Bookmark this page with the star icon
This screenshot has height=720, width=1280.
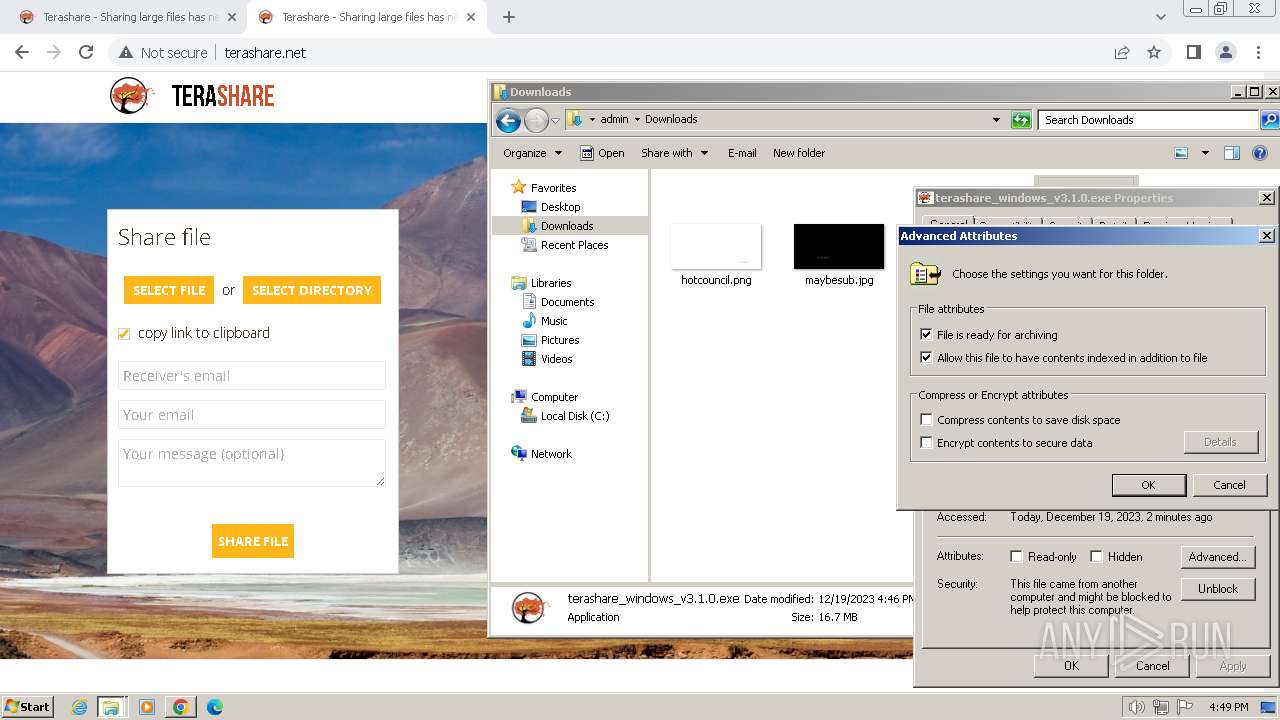tap(1154, 52)
